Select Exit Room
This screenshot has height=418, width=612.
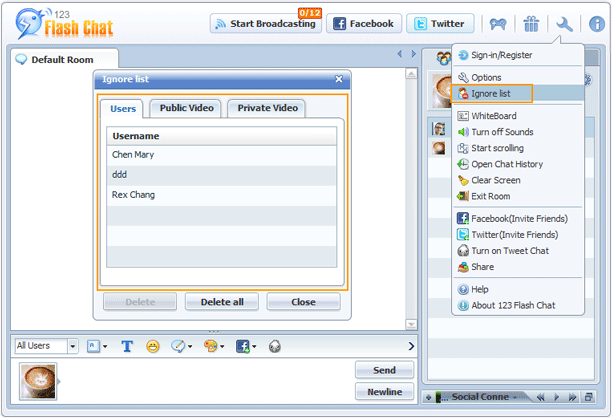pos(518,196)
